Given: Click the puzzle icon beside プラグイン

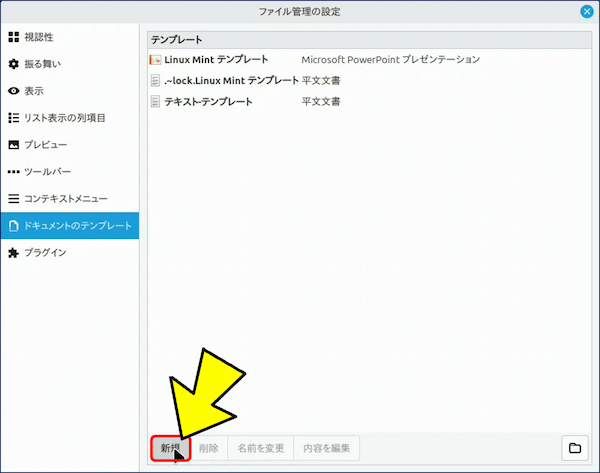Looking at the screenshot, I should tap(14, 253).
